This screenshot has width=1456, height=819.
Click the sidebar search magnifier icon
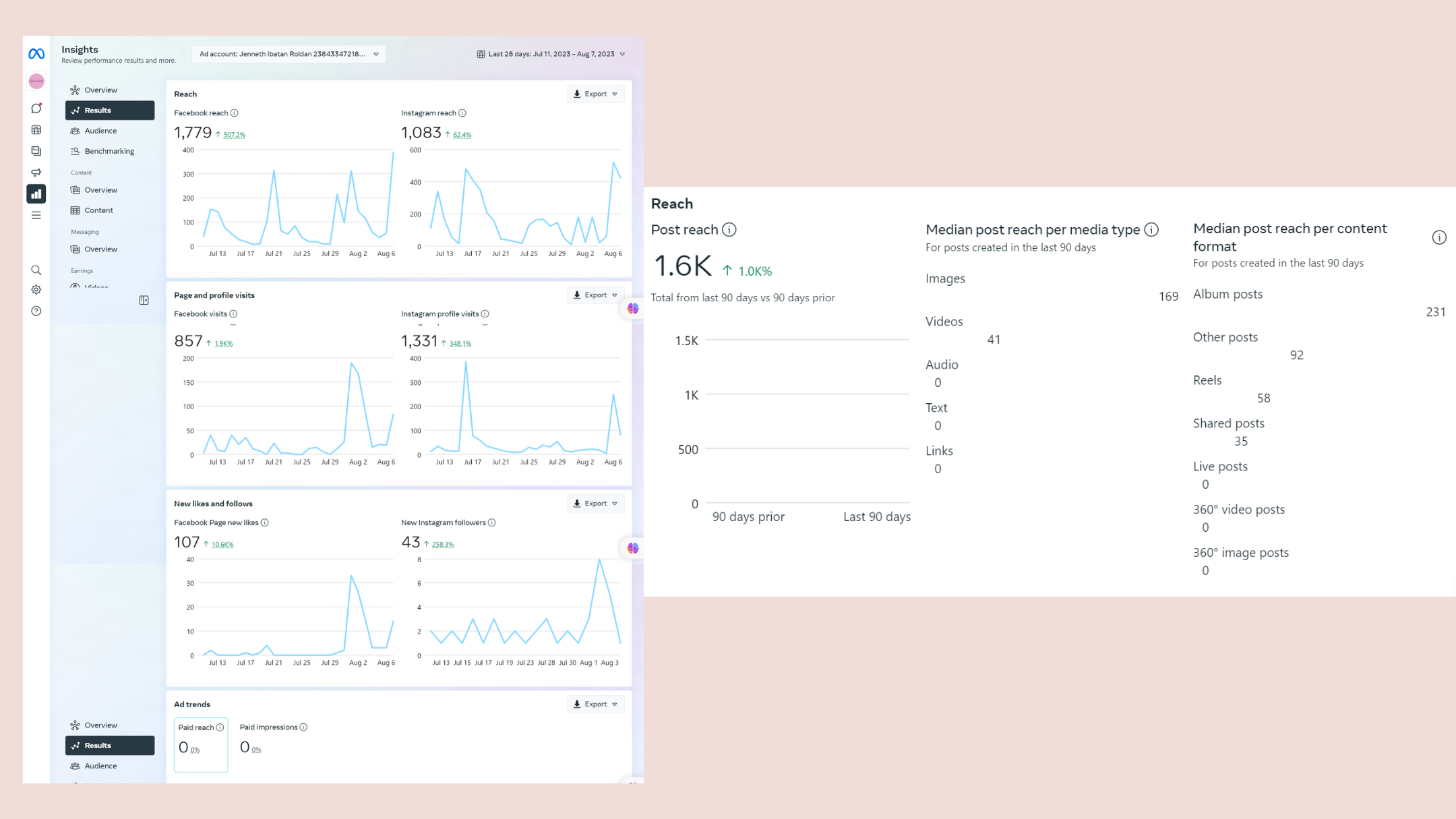click(x=36, y=270)
